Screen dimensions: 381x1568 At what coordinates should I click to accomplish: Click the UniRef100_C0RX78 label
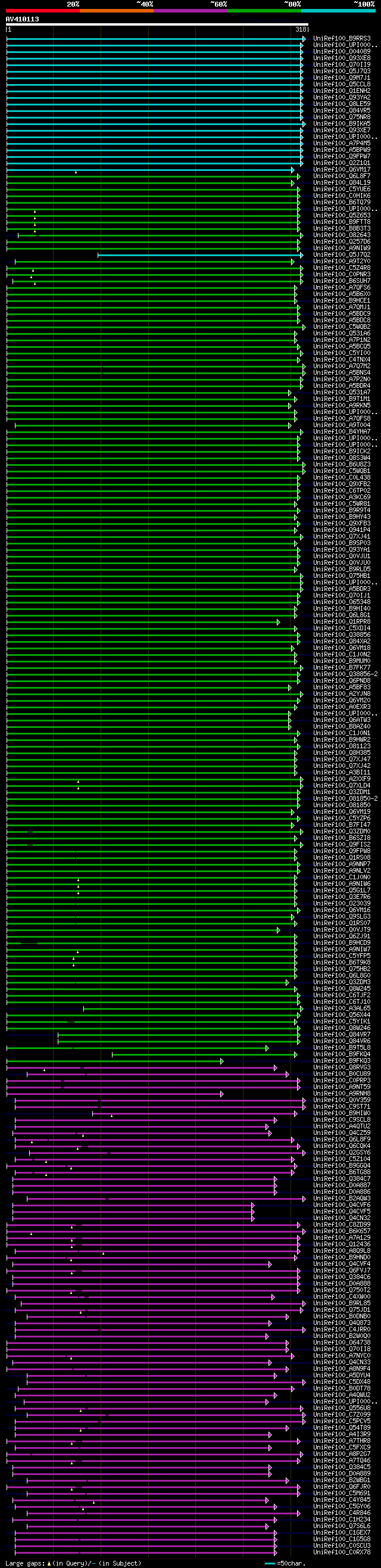[342, 1551]
